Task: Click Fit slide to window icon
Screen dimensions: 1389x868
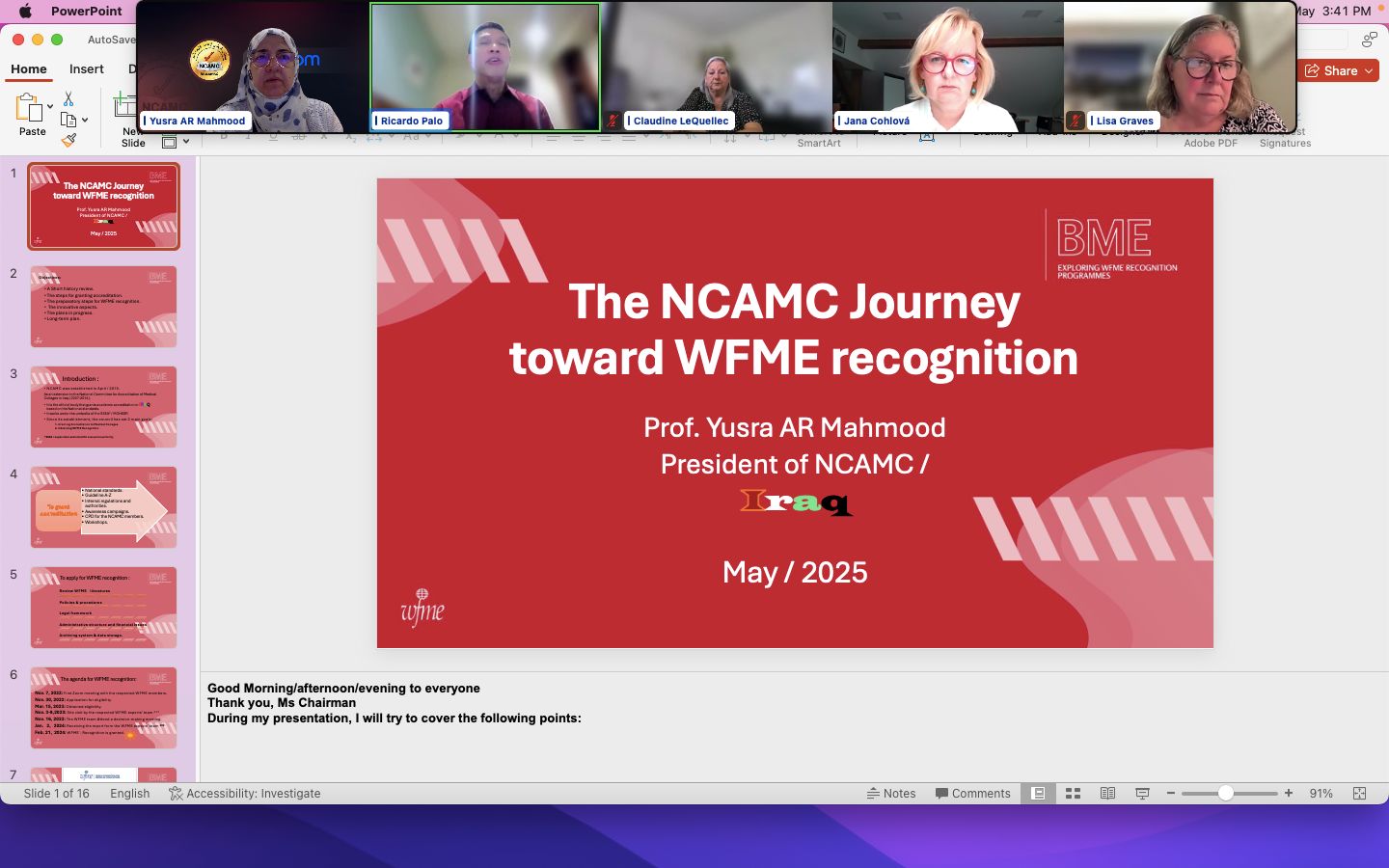Action: coord(1360,794)
